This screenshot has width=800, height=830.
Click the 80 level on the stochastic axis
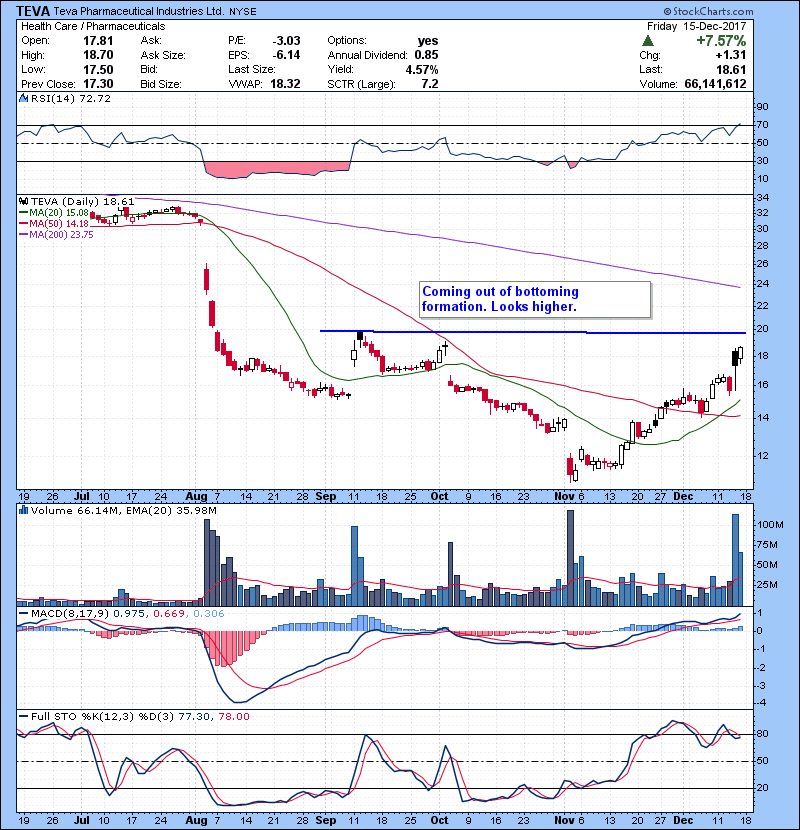763,734
